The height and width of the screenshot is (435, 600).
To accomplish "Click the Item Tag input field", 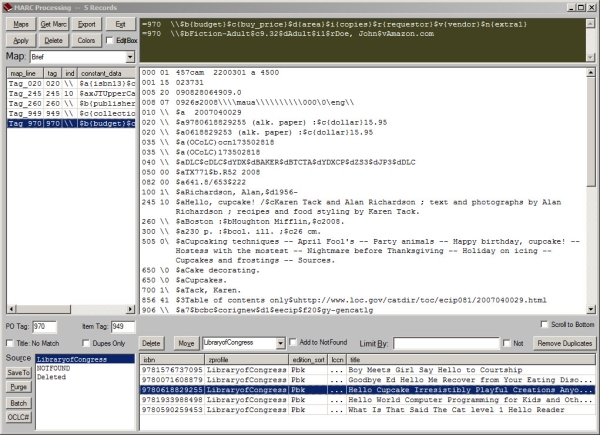I will coord(123,326).
